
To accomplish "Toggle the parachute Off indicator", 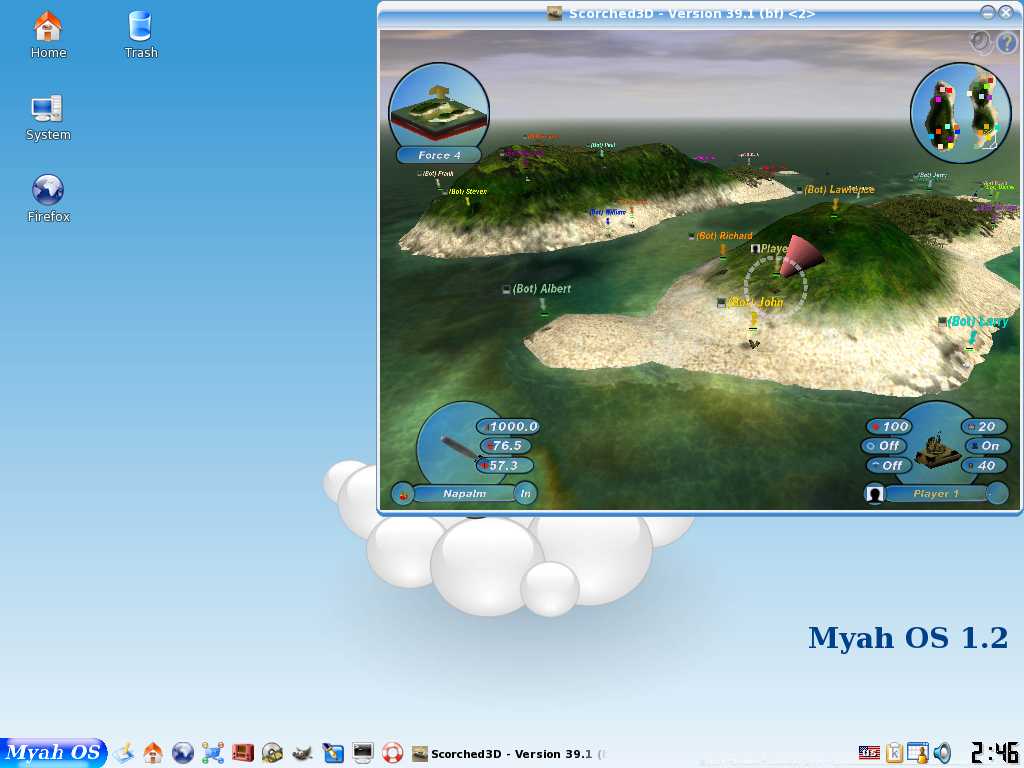I will pyautogui.click(x=888, y=465).
